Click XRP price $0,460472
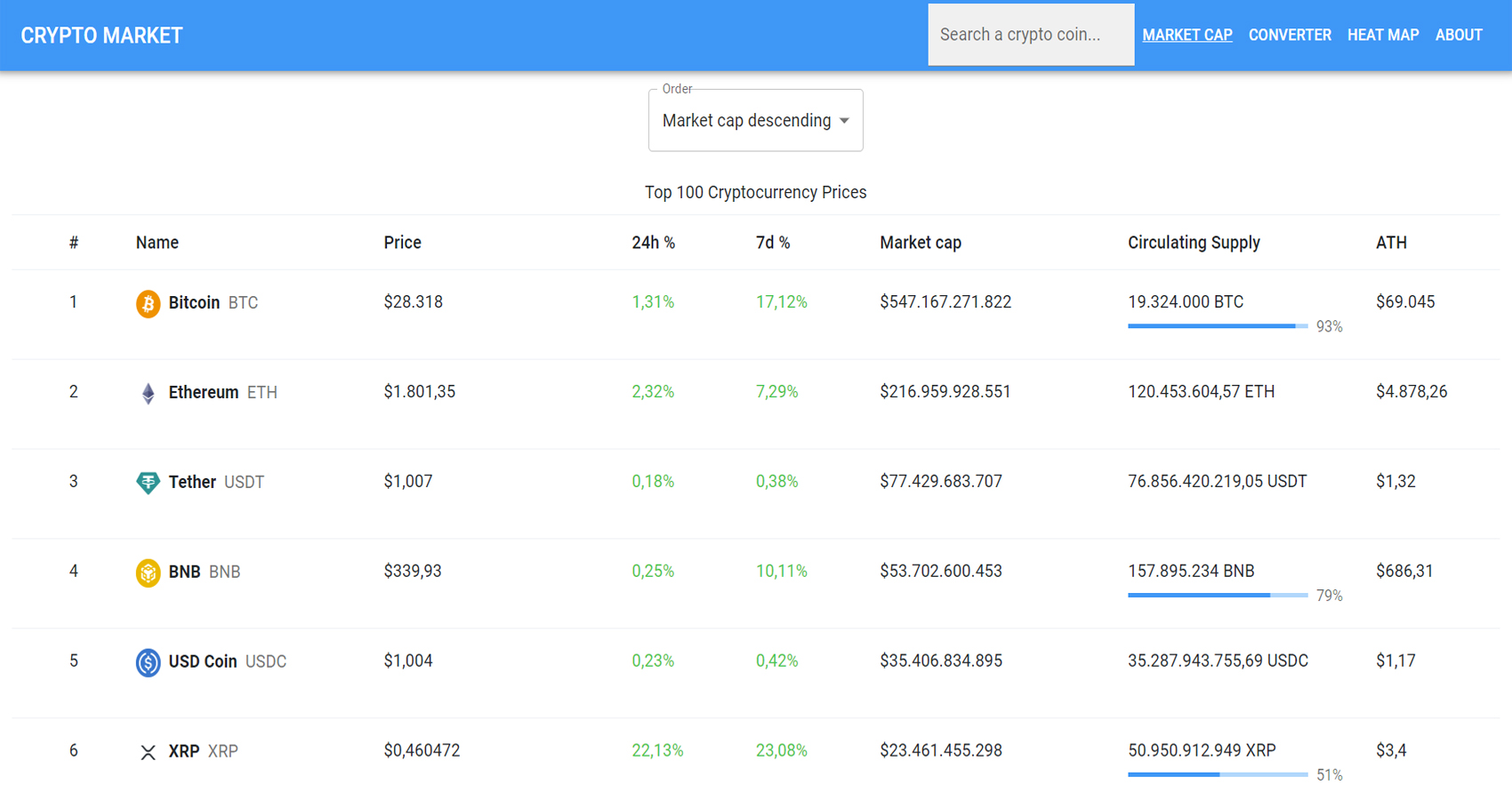The image size is (1512, 793). pyautogui.click(x=422, y=751)
